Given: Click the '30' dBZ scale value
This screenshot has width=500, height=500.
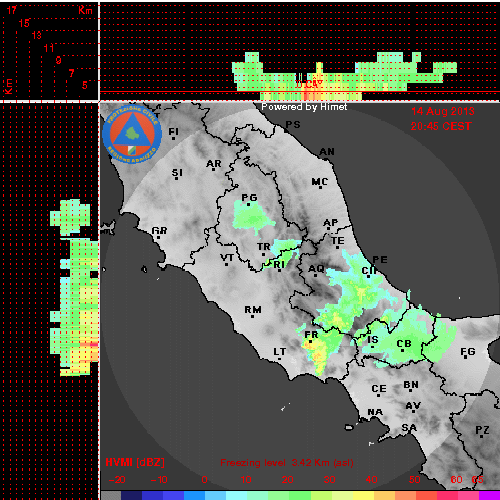Looking at the screenshot, I should tap(329, 480).
